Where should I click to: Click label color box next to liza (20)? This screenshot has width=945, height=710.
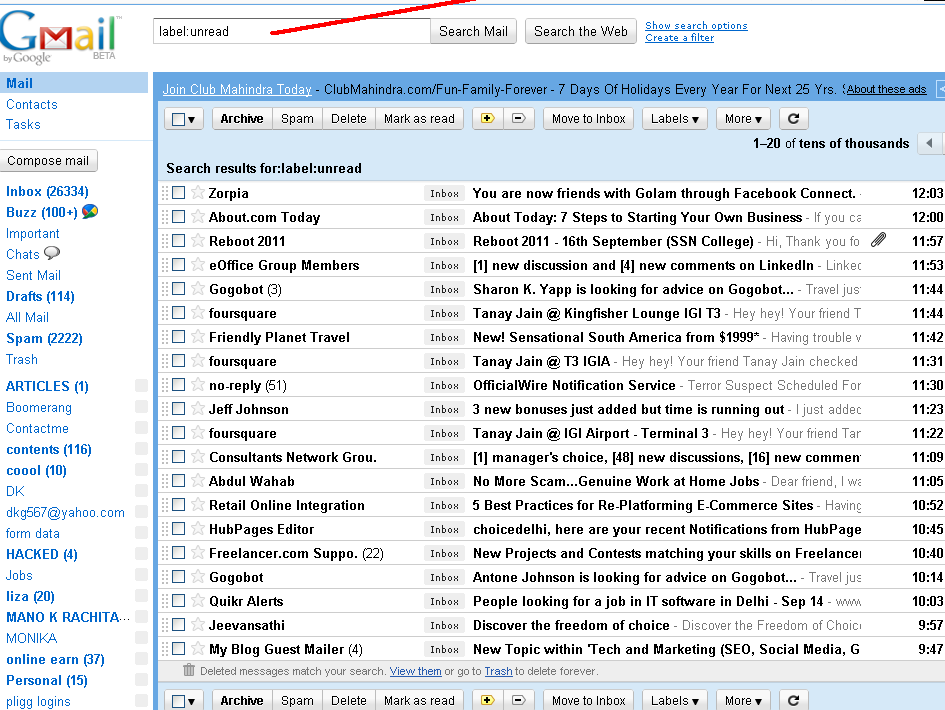(x=141, y=595)
